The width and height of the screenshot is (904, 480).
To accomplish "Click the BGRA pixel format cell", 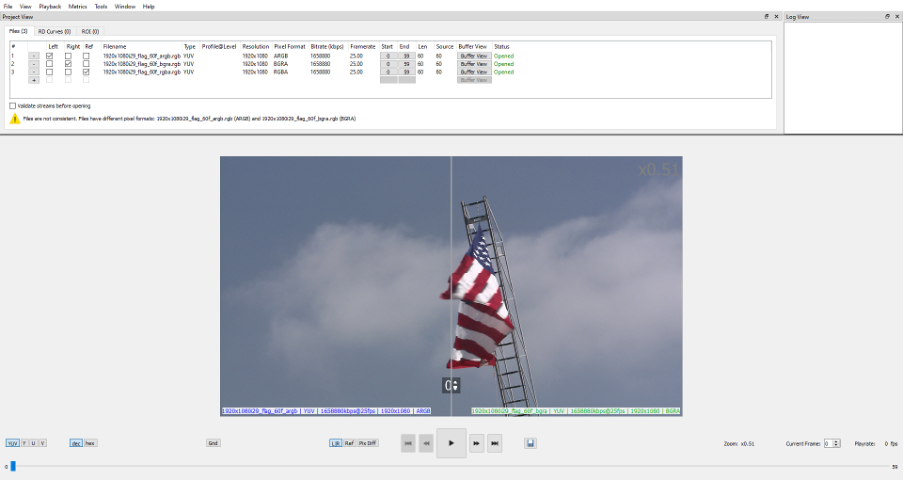I will point(281,64).
